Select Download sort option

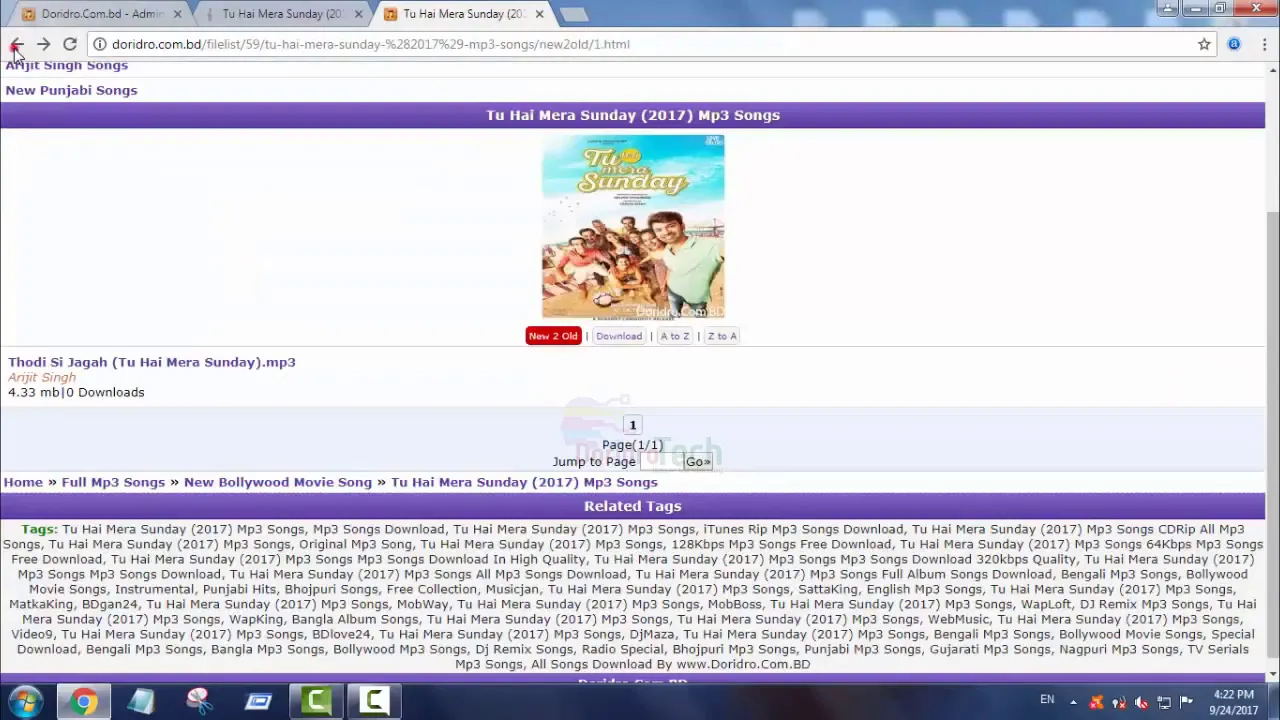[x=619, y=336]
